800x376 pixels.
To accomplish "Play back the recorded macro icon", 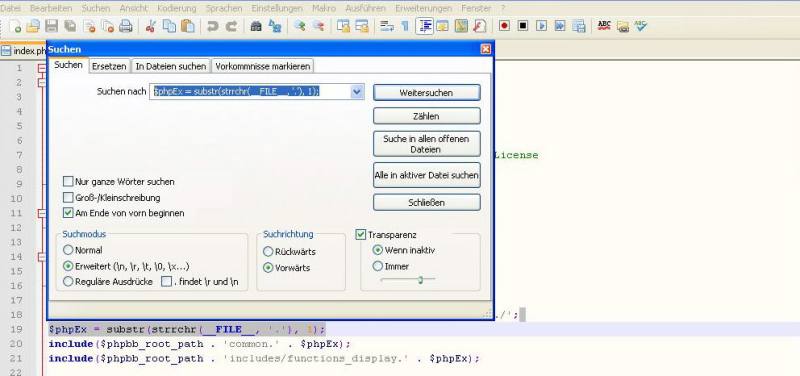I will point(541,26).
